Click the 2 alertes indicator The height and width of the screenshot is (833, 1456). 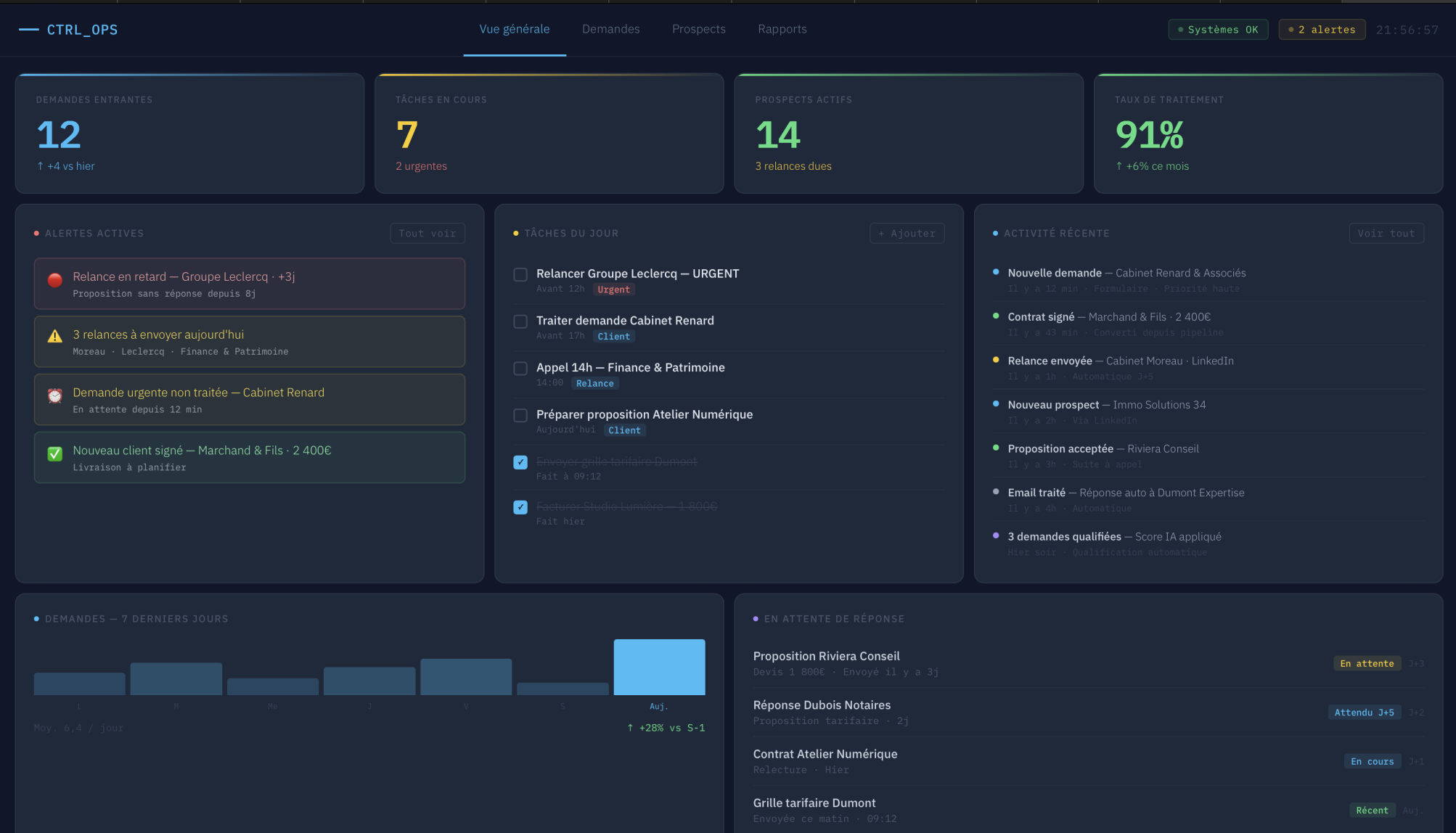1321,29
